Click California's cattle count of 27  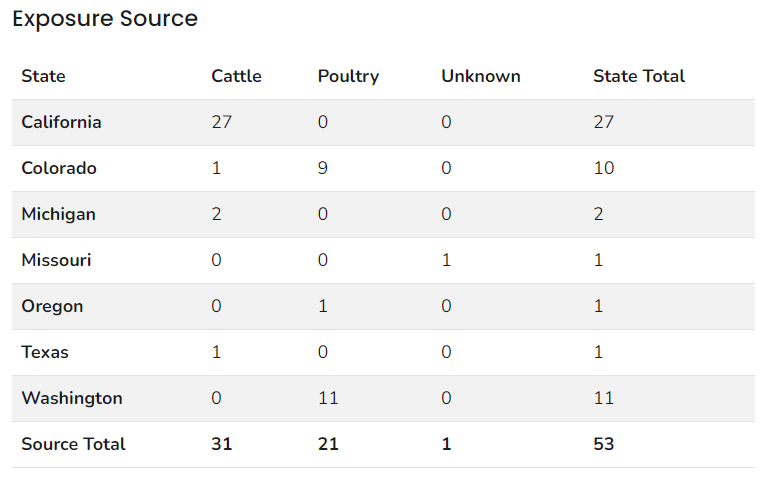tap(221, 122)
